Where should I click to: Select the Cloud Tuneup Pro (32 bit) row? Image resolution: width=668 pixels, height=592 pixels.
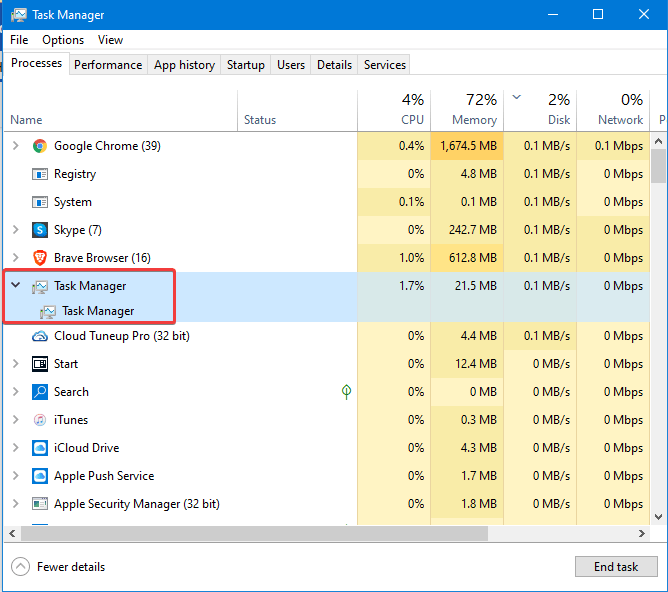(327, 336)
